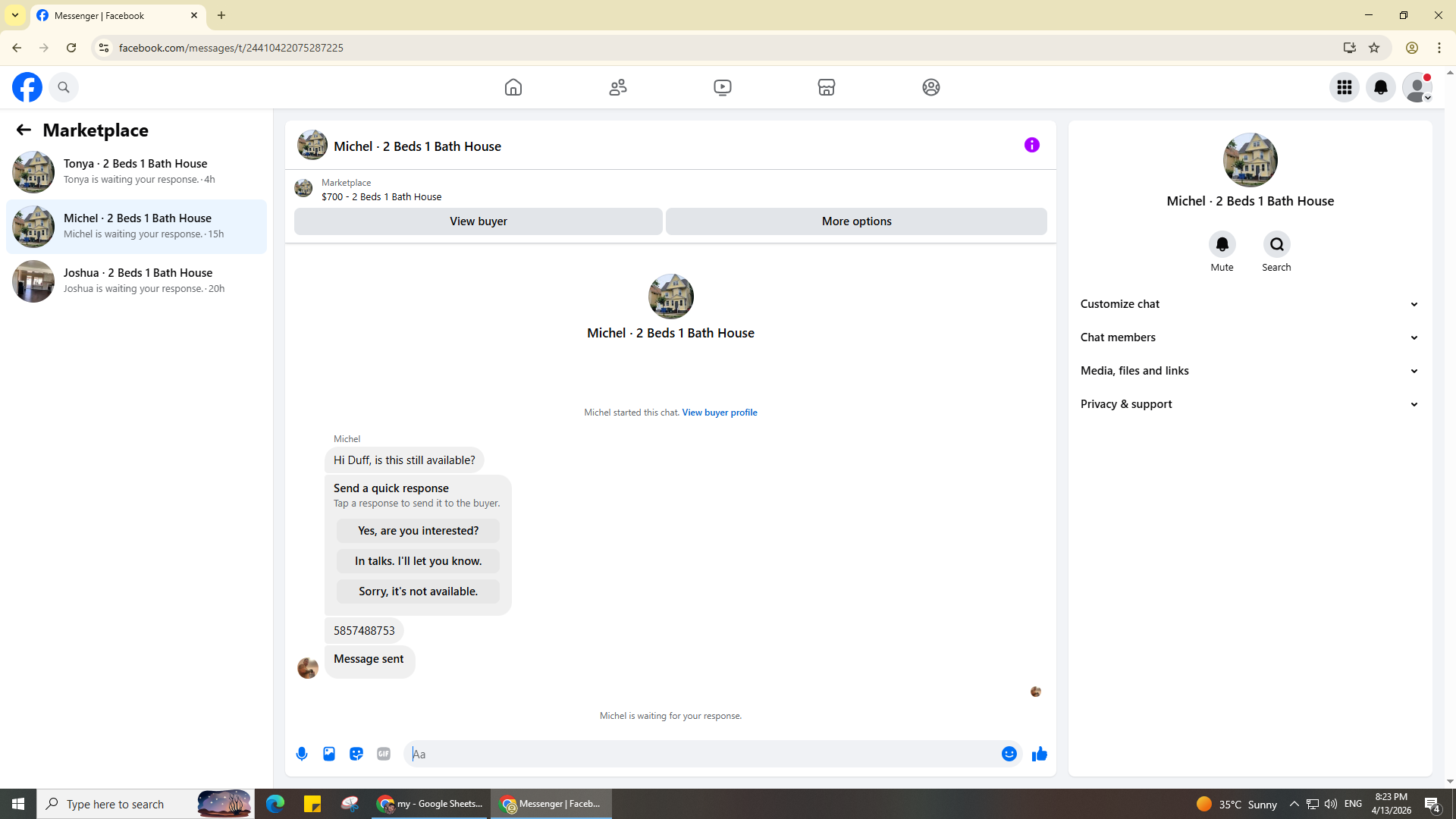Go to the Home feed icon

pos(513,87)
